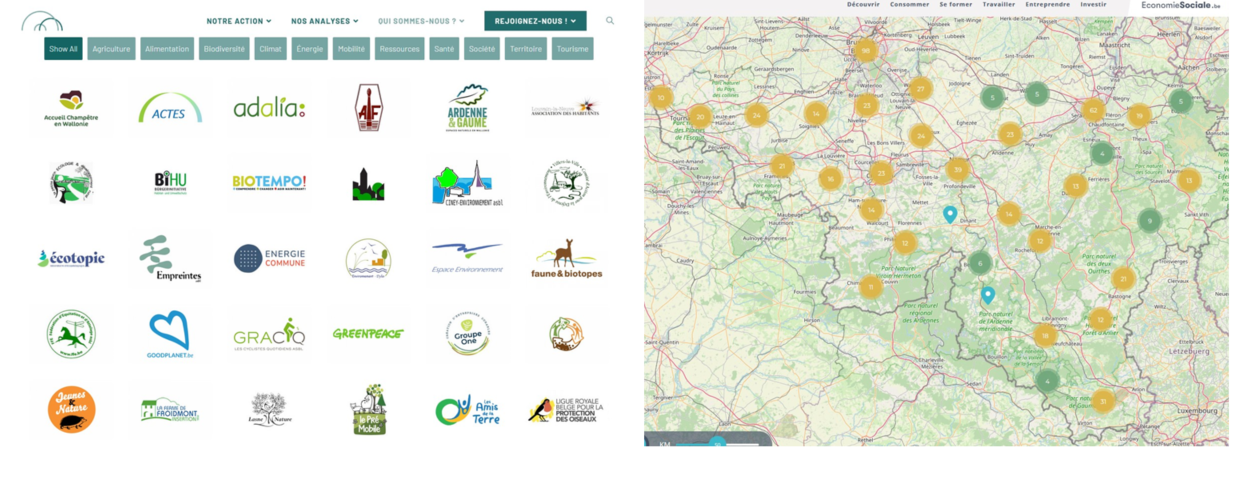This screenshot has height=497, width=1252.
Task: Filter members by Société
Action: point(482,49)
